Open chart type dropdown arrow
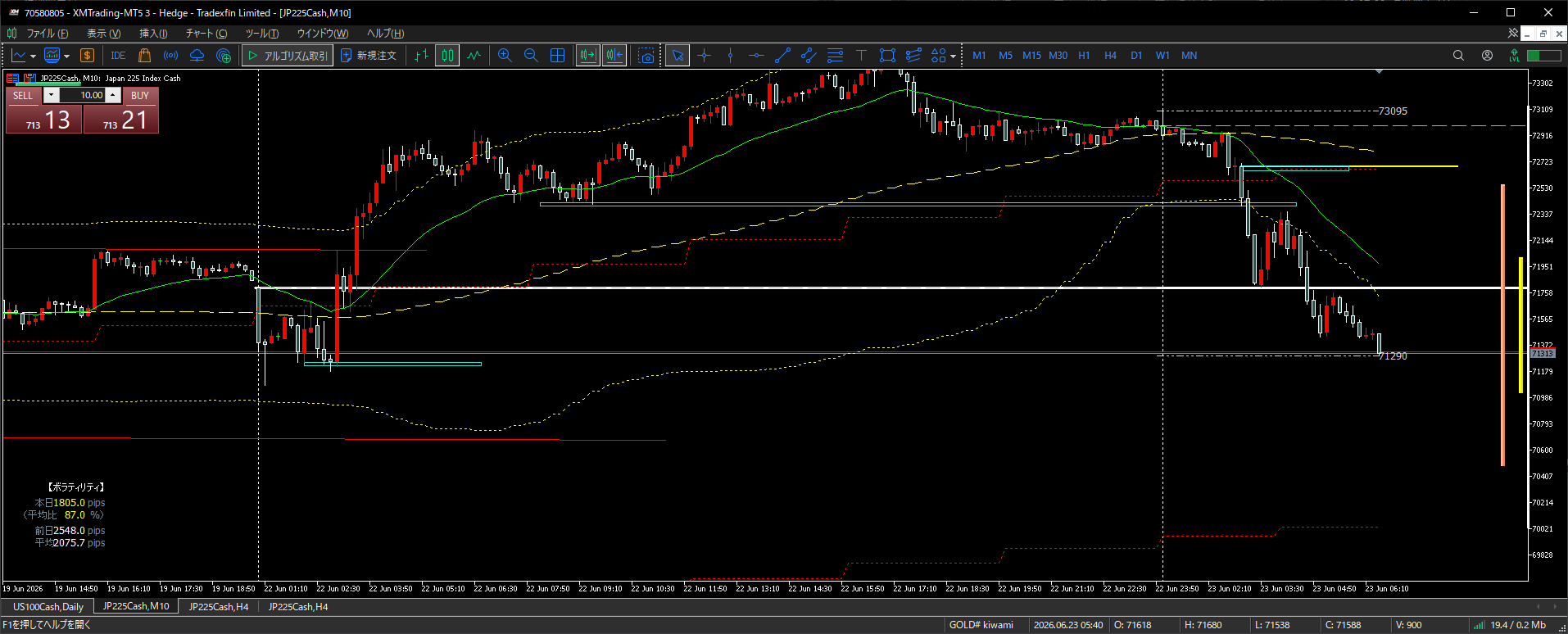Viewport: 1568px width, 634px height. click(x=32, y=57)
